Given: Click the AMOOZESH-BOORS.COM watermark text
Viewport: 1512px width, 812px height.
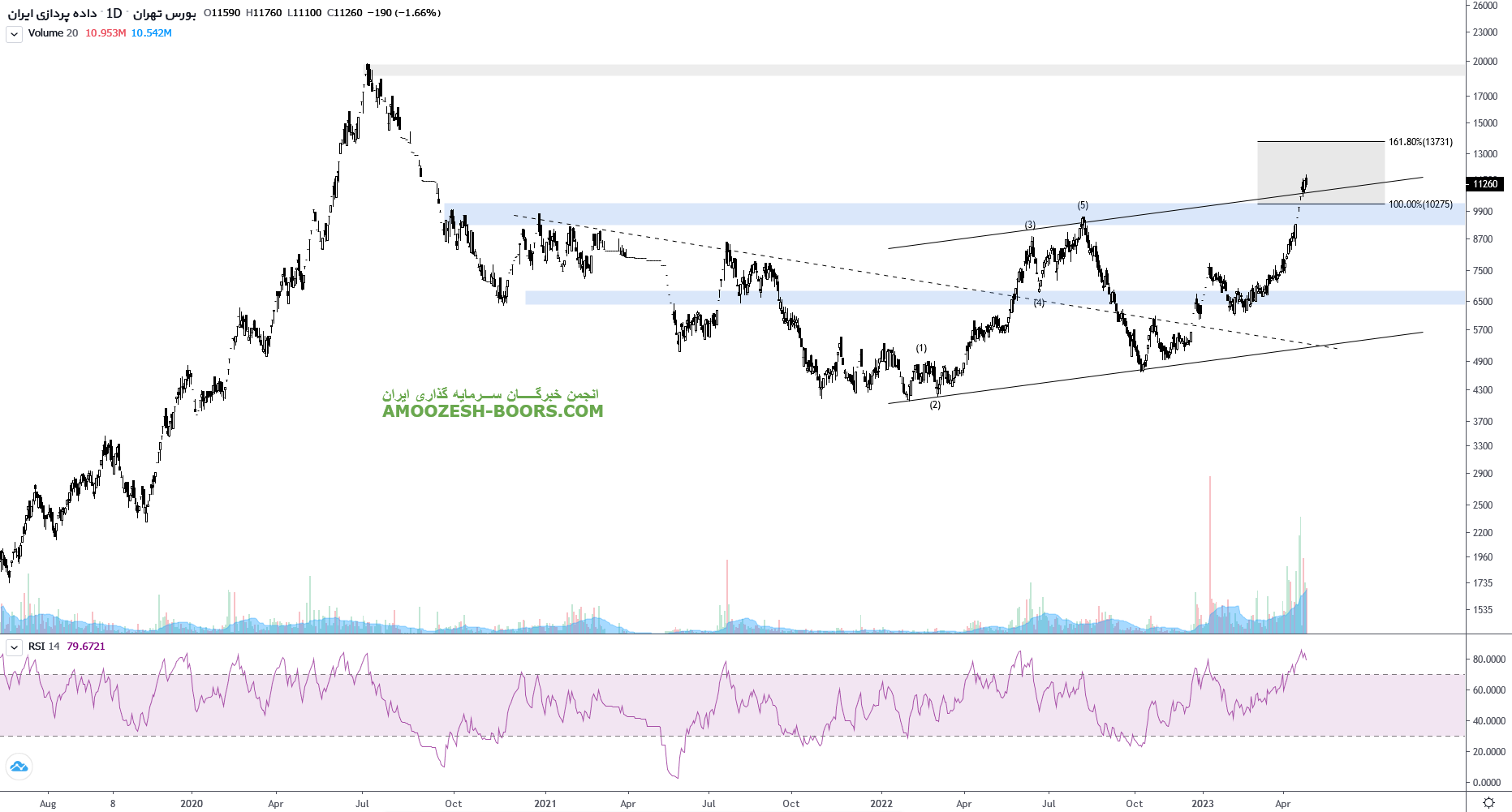Looking at the screenshot, I should click(x=493, y=411).
